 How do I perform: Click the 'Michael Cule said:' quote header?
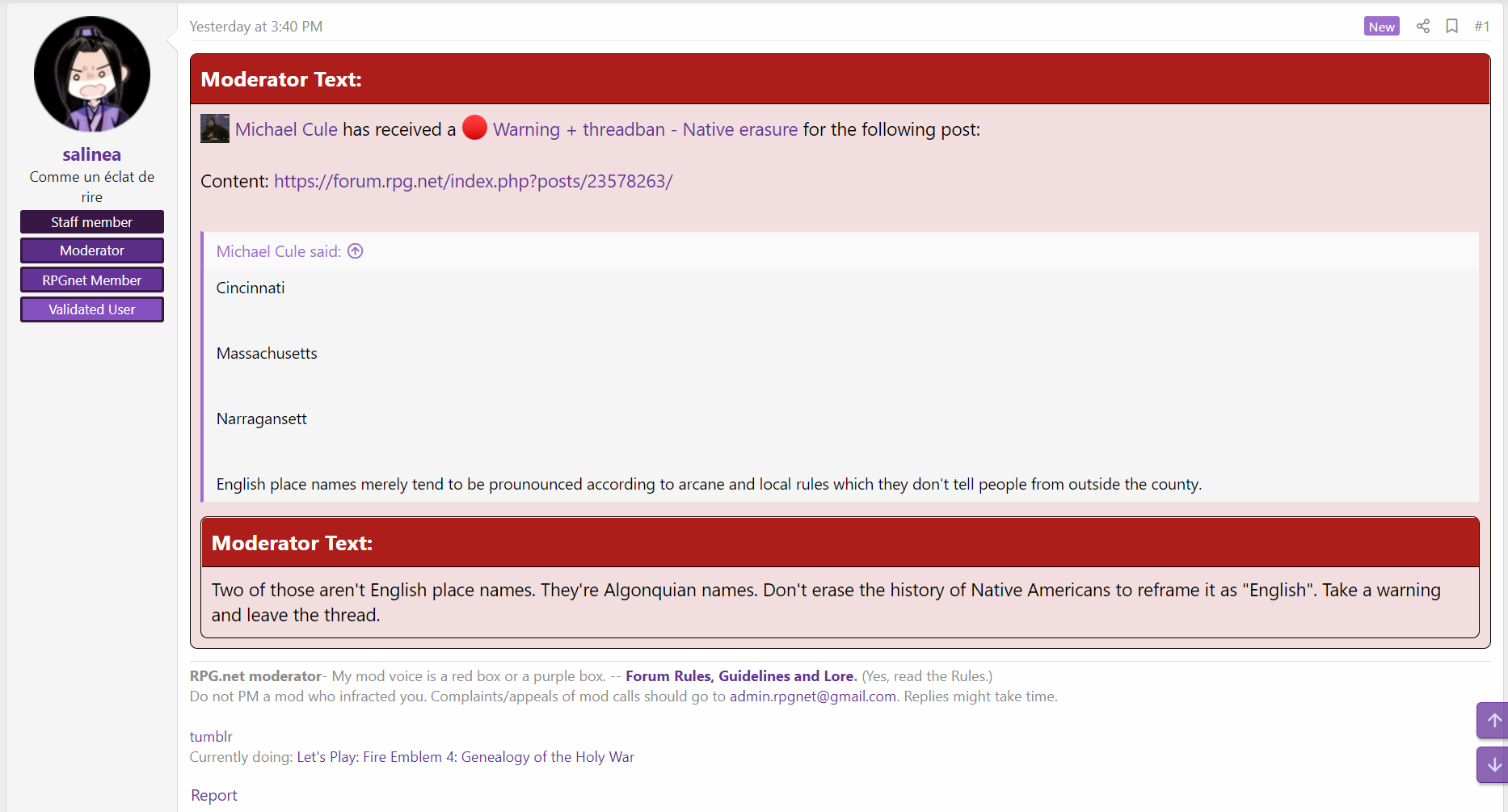pos(279,251)
